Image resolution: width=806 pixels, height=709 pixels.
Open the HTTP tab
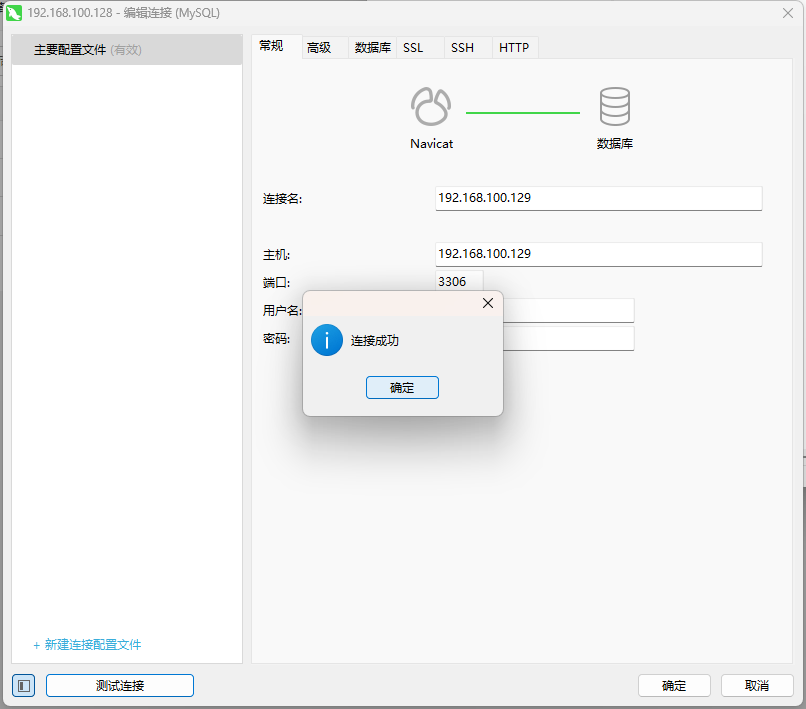coord(514,48)
